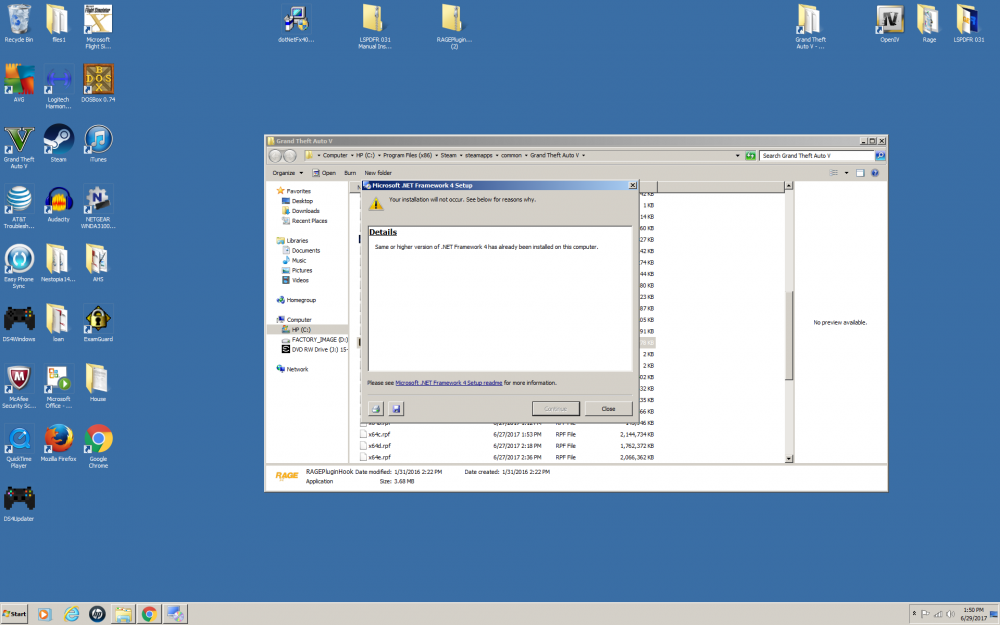Click the search magnifier icon in Explorer
This screenshot has height=625, width=1000.
pyautogui.click(x=879, y=156)
